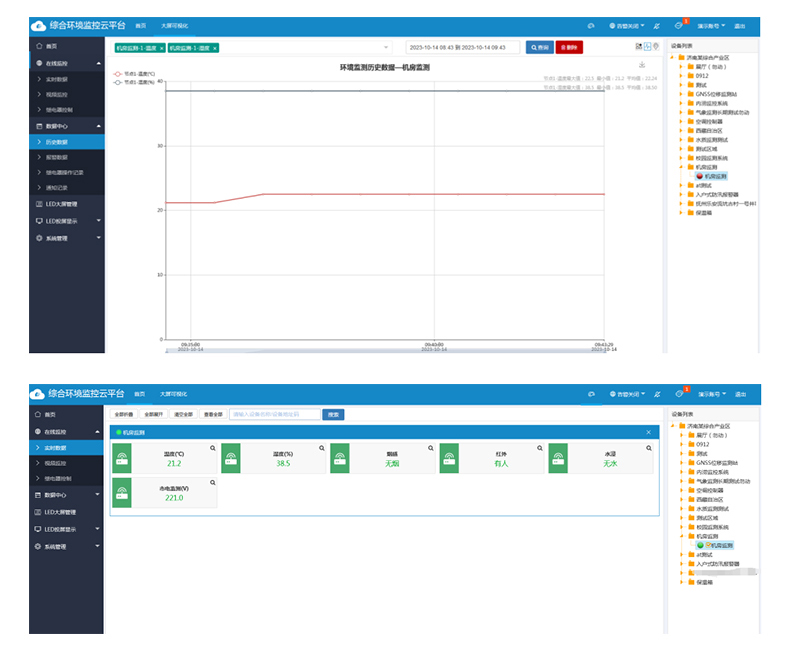The image size is (790, 665).
Task: Switch to map pin view icon beside delete
Action: click(656, 46)
